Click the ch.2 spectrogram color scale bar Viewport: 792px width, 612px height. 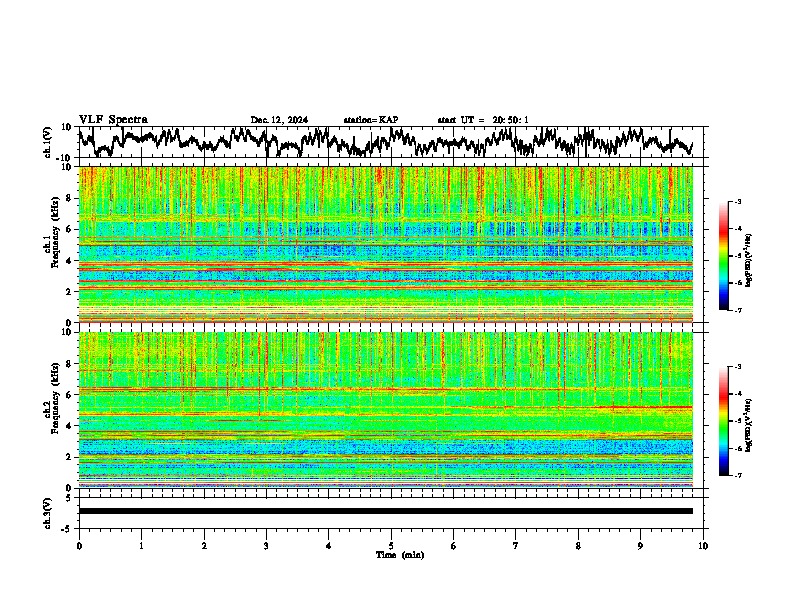pyautogui.click(x=723, y=421)
